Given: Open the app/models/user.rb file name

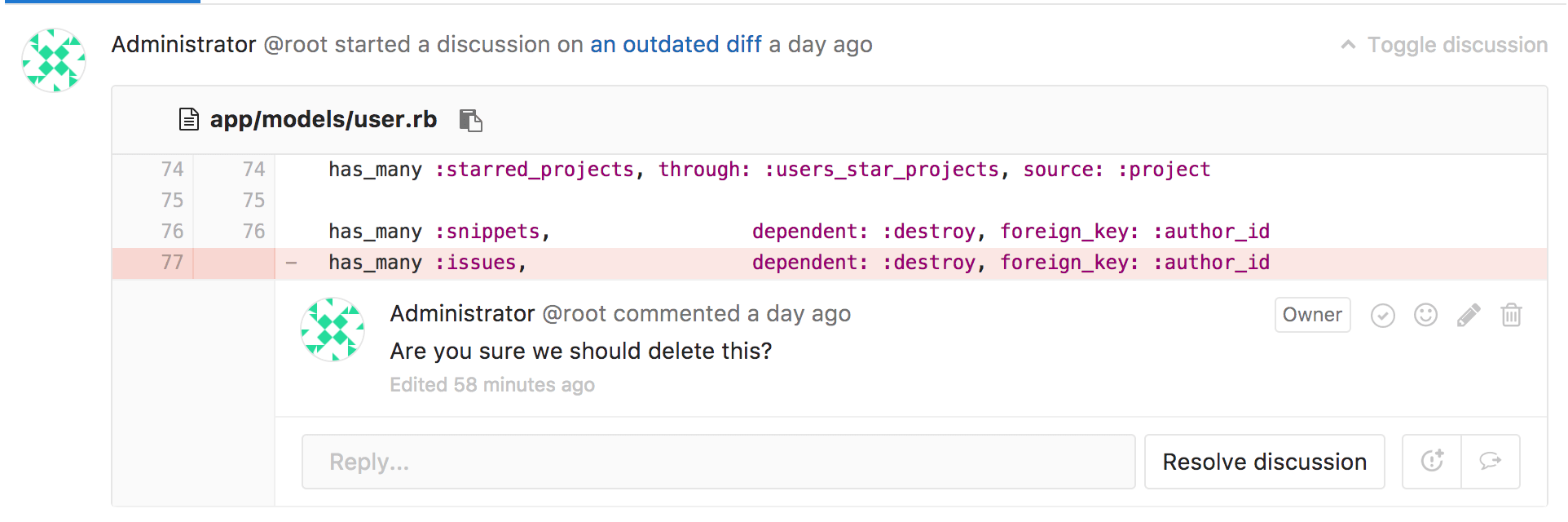Looking at the screenshot, I should (324, 120).
